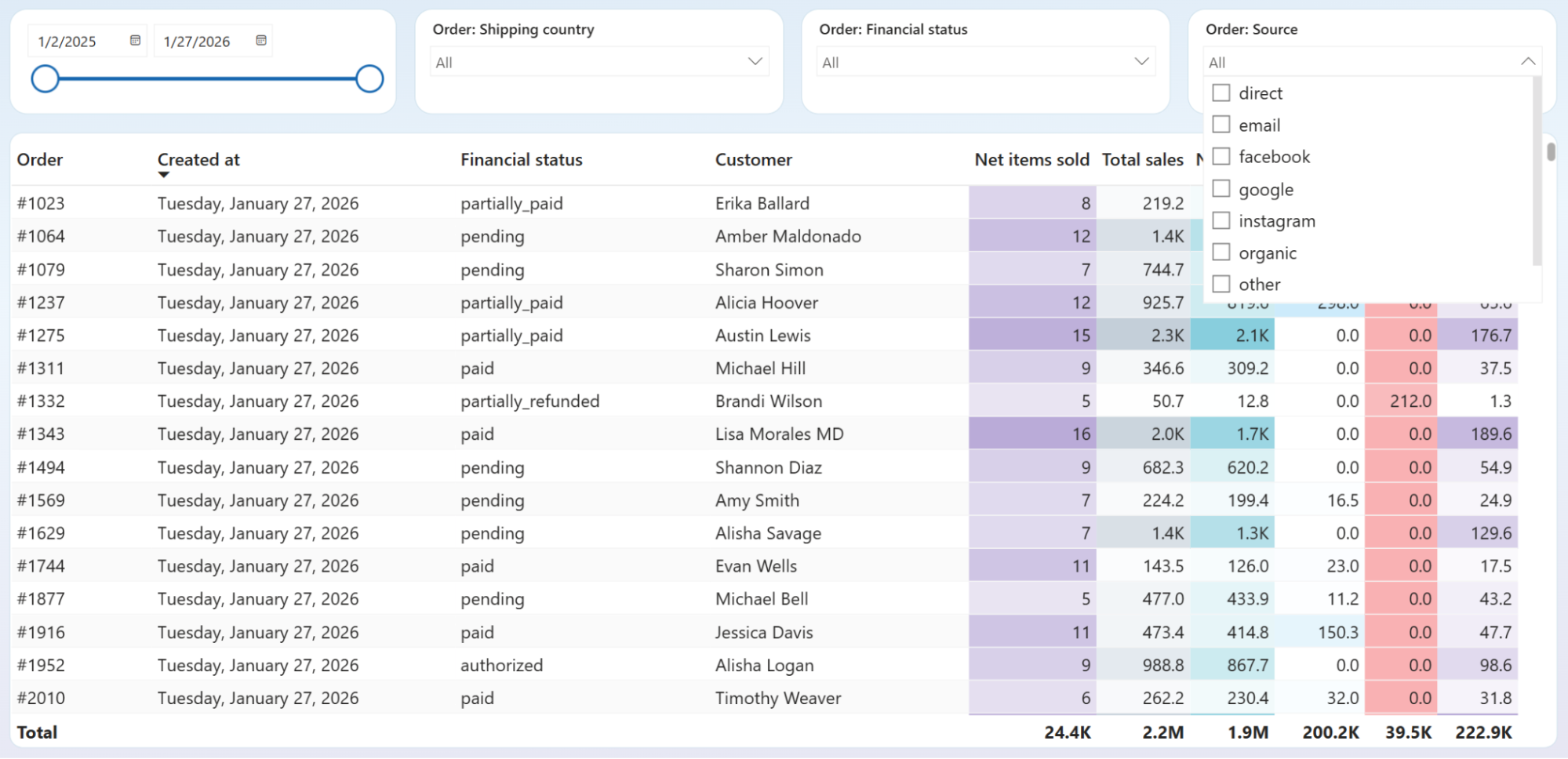Check the organic source checkbox
1568x759 pixels.
[x=1221, y=252]
